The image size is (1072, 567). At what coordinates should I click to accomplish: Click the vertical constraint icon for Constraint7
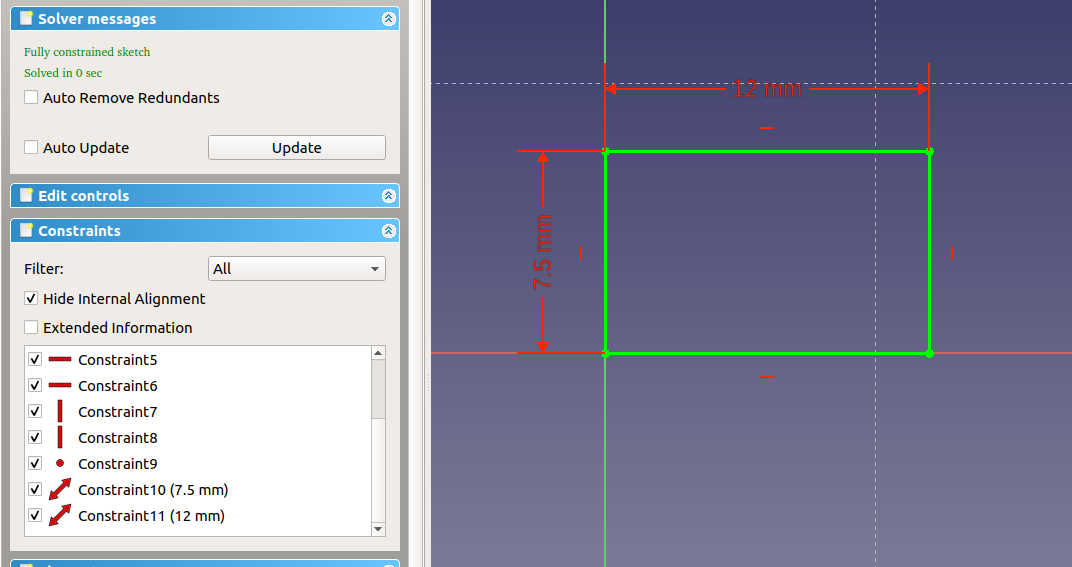pos(60,411)
